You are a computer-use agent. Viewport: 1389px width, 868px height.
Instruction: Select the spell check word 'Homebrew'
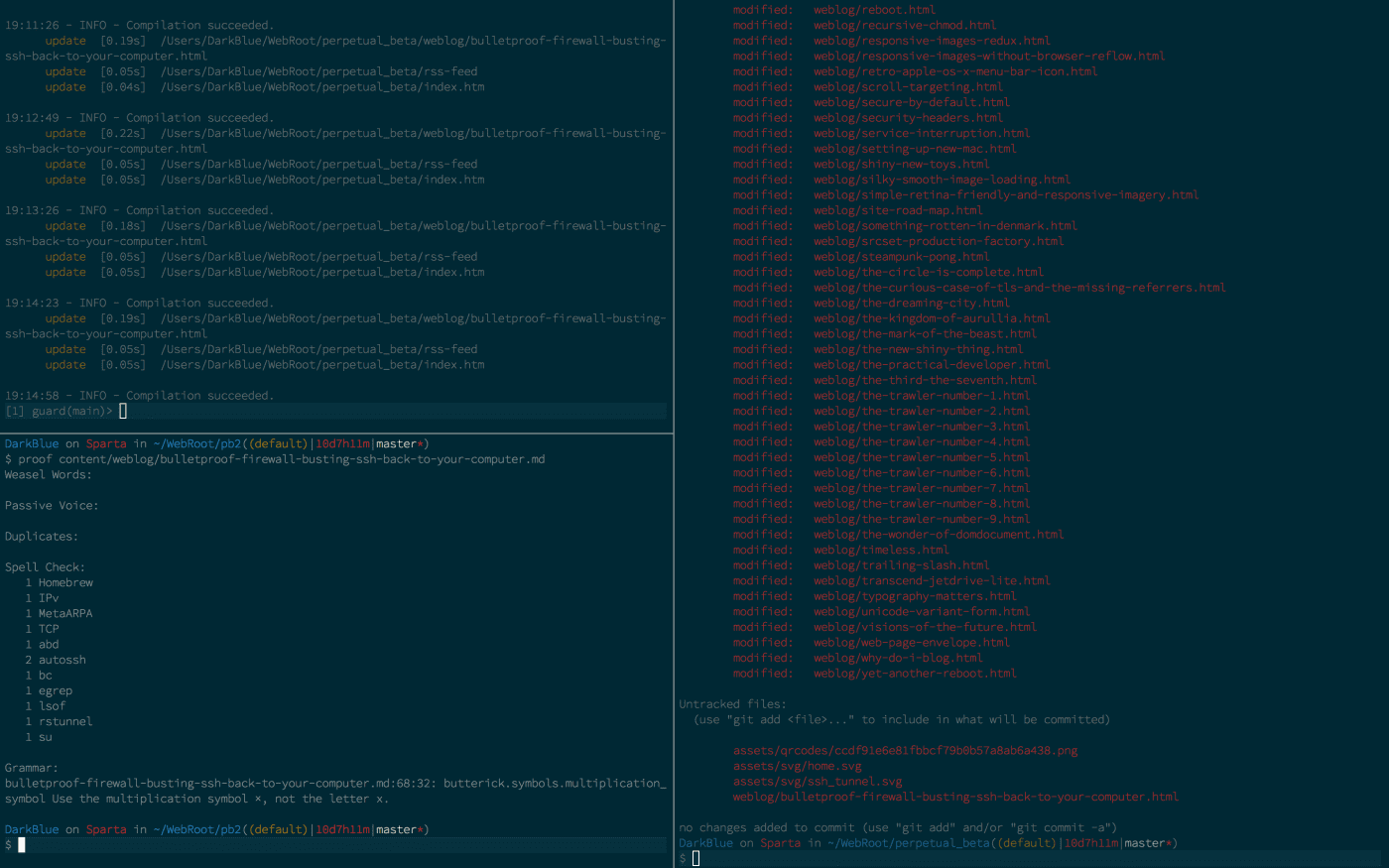click(65, 583)
